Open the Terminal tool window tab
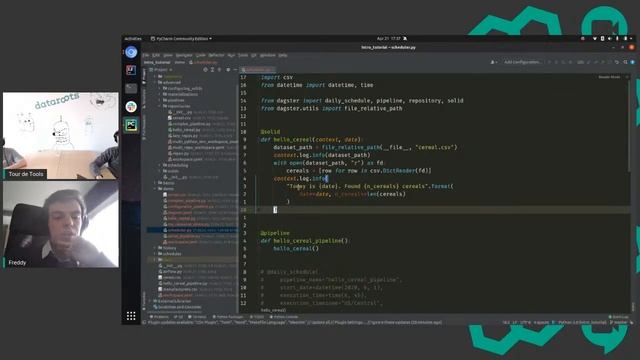The image size is (640, 360). coord(198,317)
